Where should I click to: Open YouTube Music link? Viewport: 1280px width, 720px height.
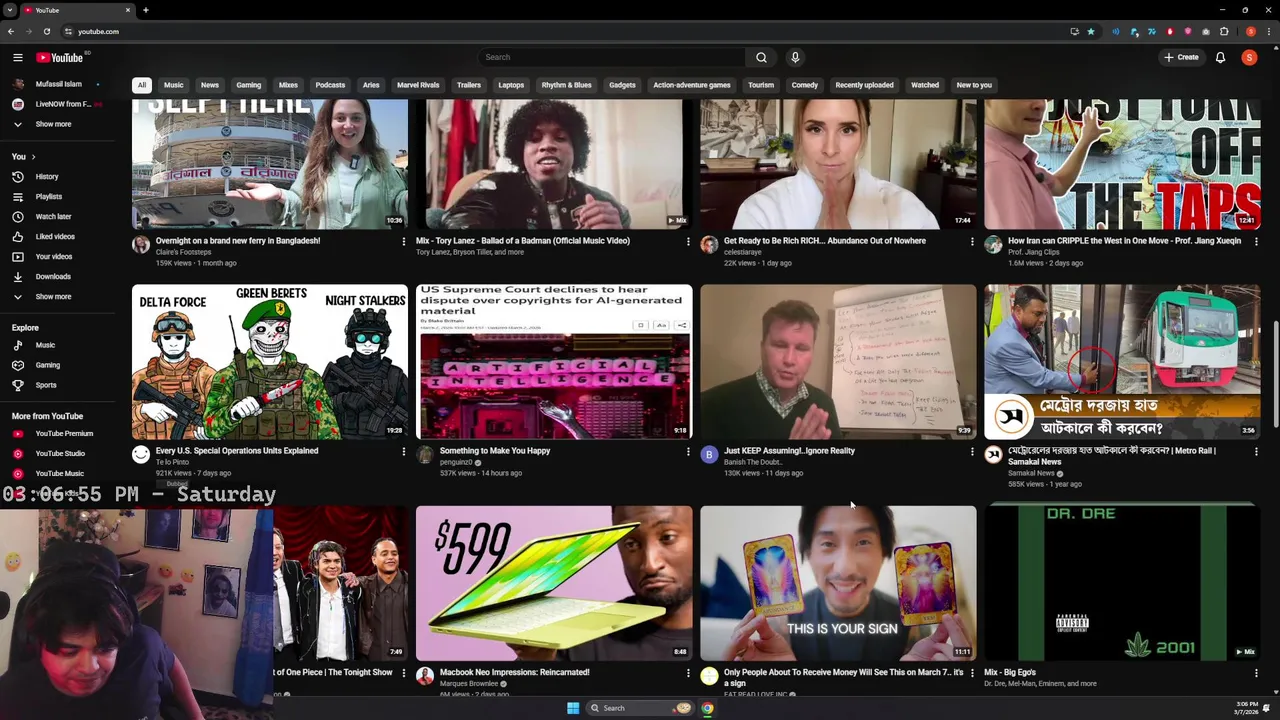(x=59, y=473)
